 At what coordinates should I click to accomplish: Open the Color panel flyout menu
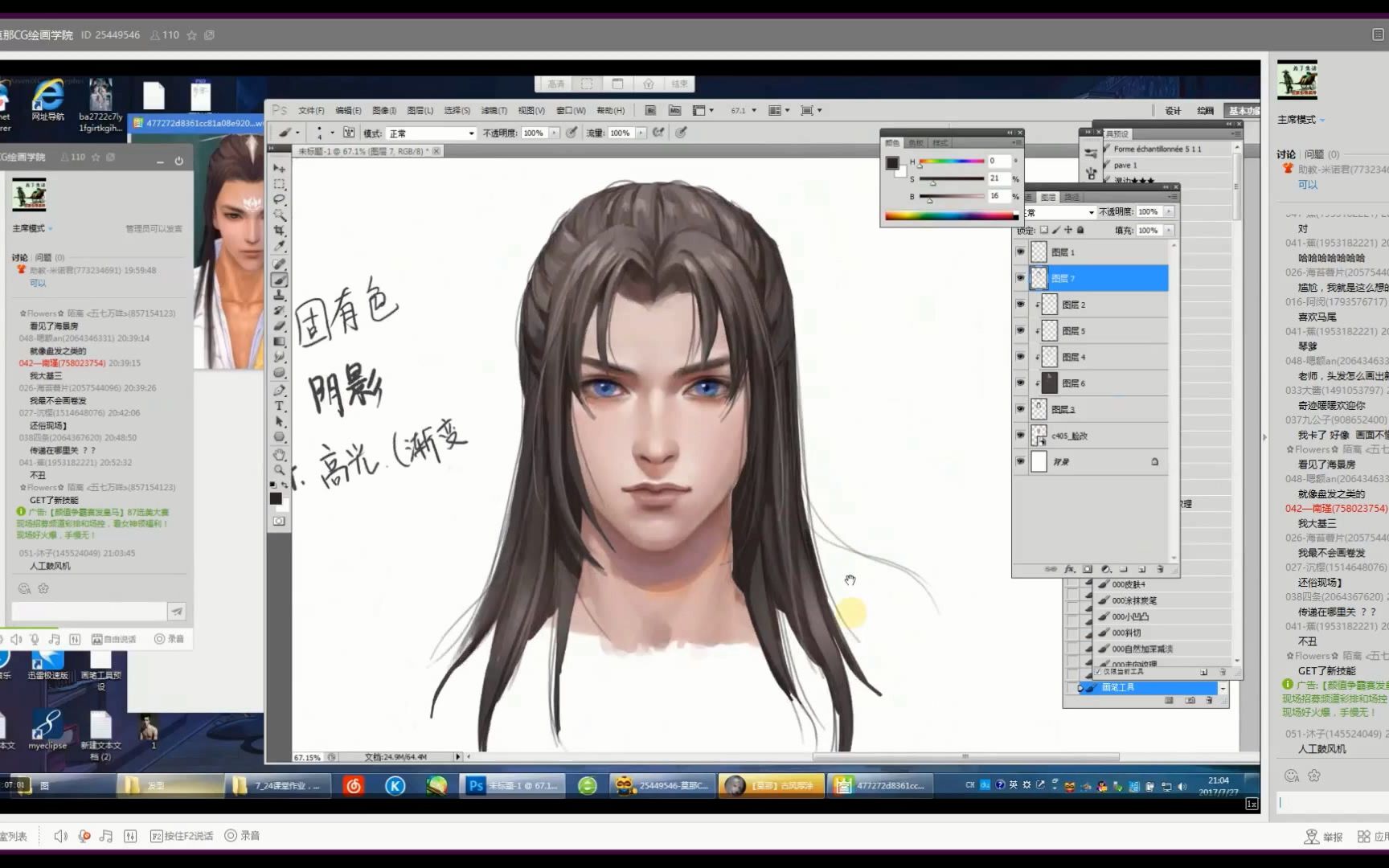click(1017, 142)
